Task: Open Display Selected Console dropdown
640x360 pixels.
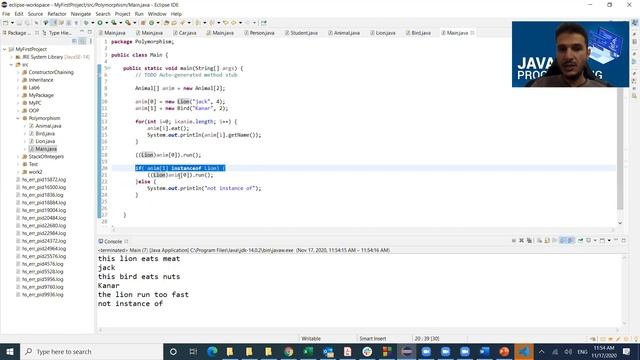Action: pos(595,241)
